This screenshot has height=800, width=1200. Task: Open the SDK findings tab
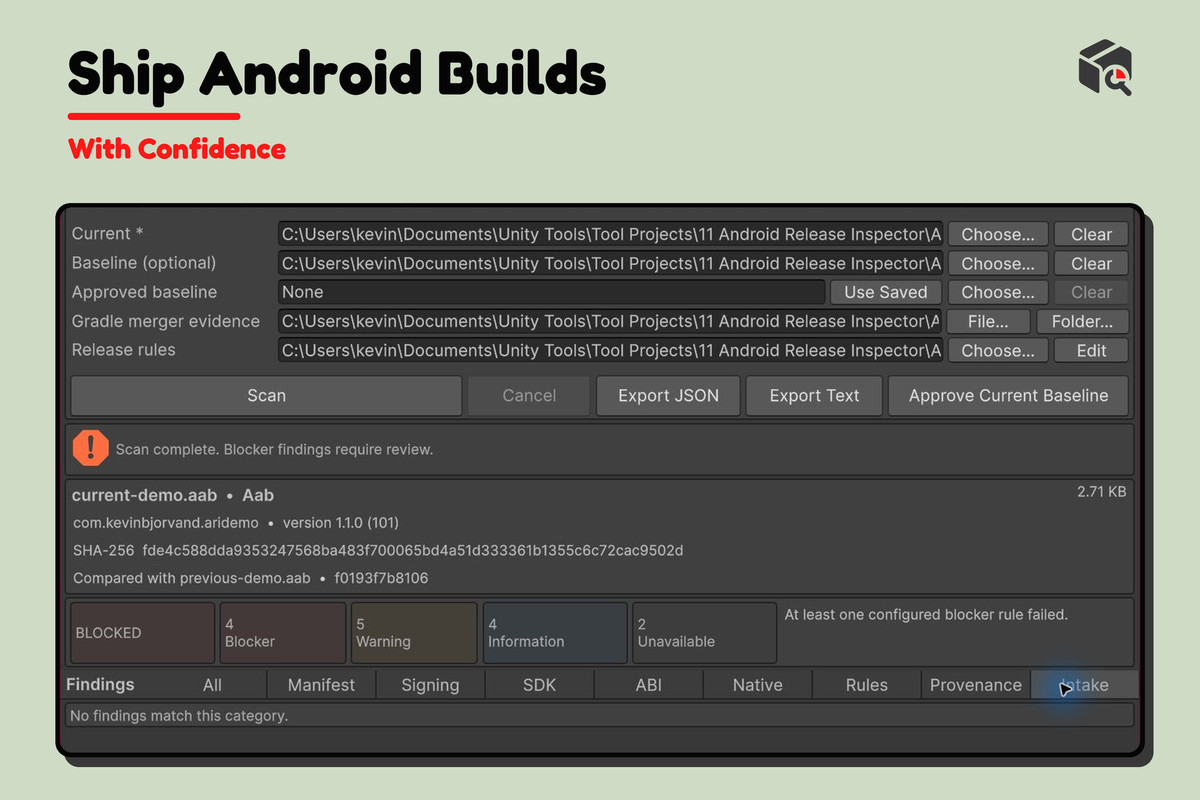pyautogui.click(x=539, y=685)
